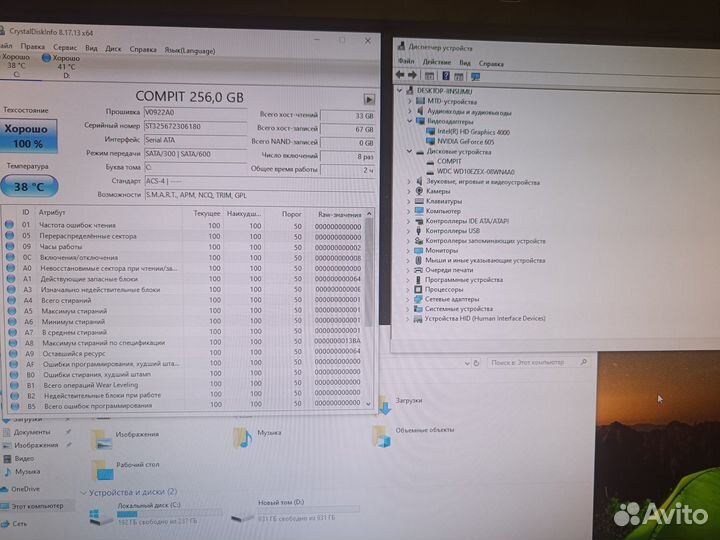This screenshot has height=540, width=720.
Task: Click the Properties toolbar icon in Device Manager
Action: (429, 76)
